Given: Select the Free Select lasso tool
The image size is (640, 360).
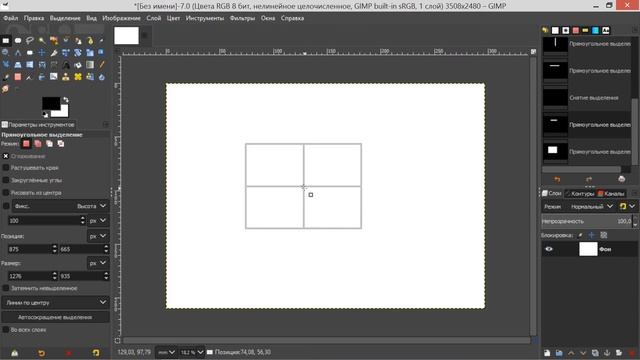Looking at the screenshot, I should click(30, 40).
